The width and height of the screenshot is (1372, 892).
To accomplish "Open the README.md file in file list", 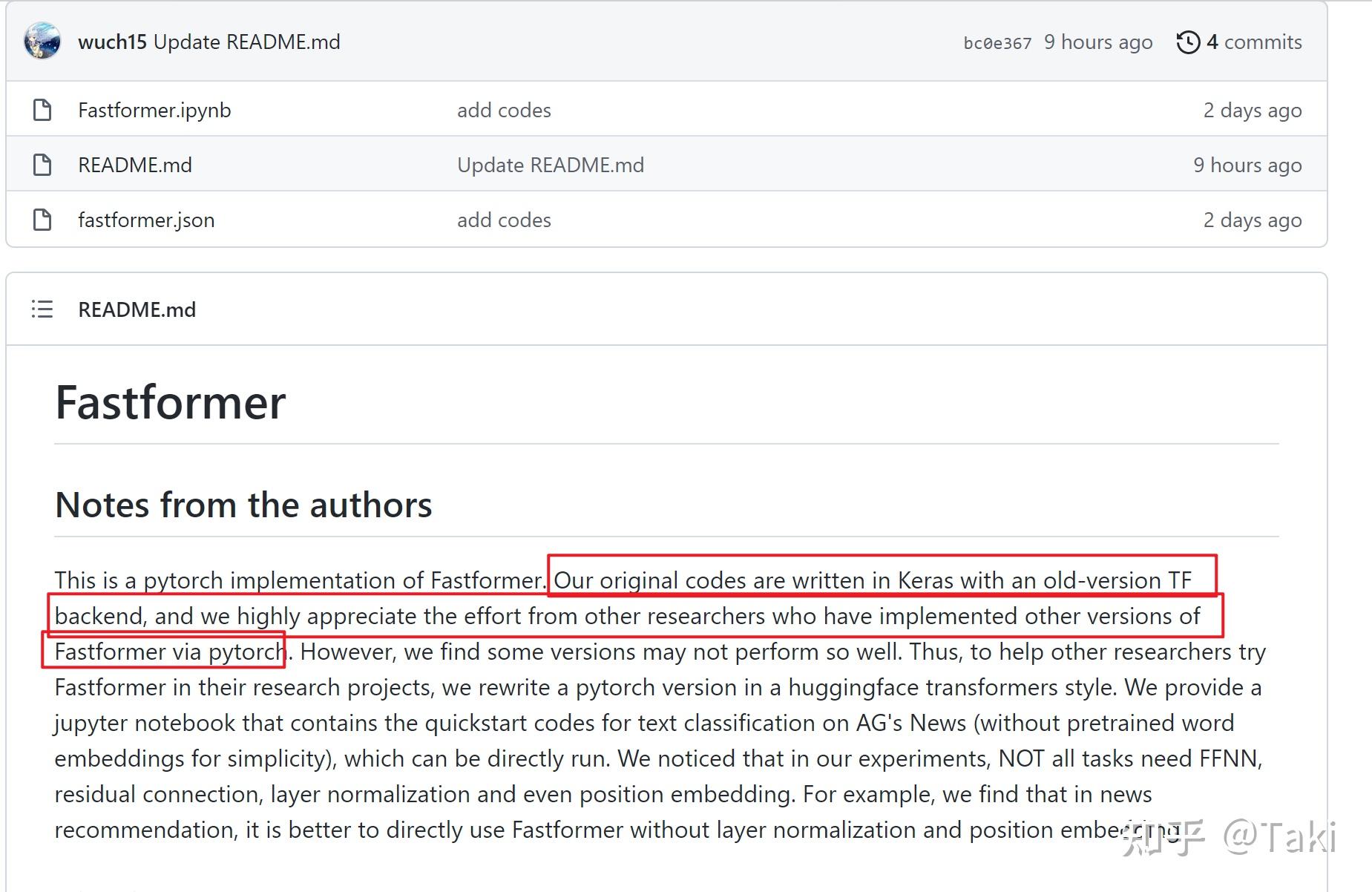I will (x=135, y=165).
